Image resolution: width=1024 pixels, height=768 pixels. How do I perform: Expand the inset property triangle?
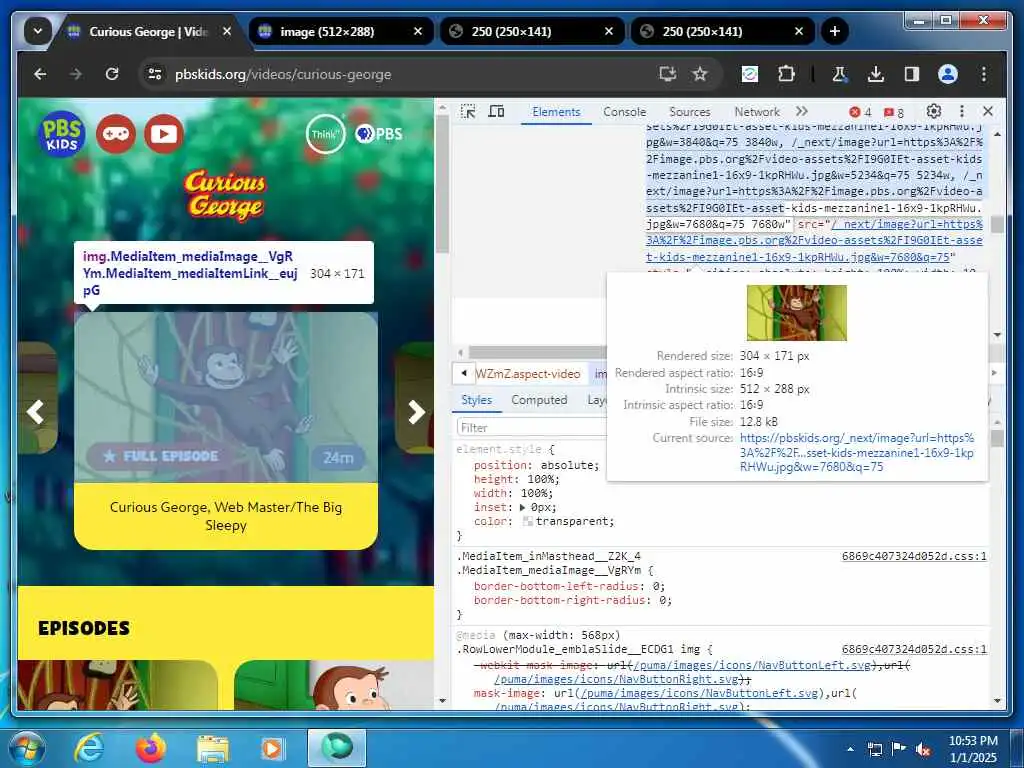522,507
